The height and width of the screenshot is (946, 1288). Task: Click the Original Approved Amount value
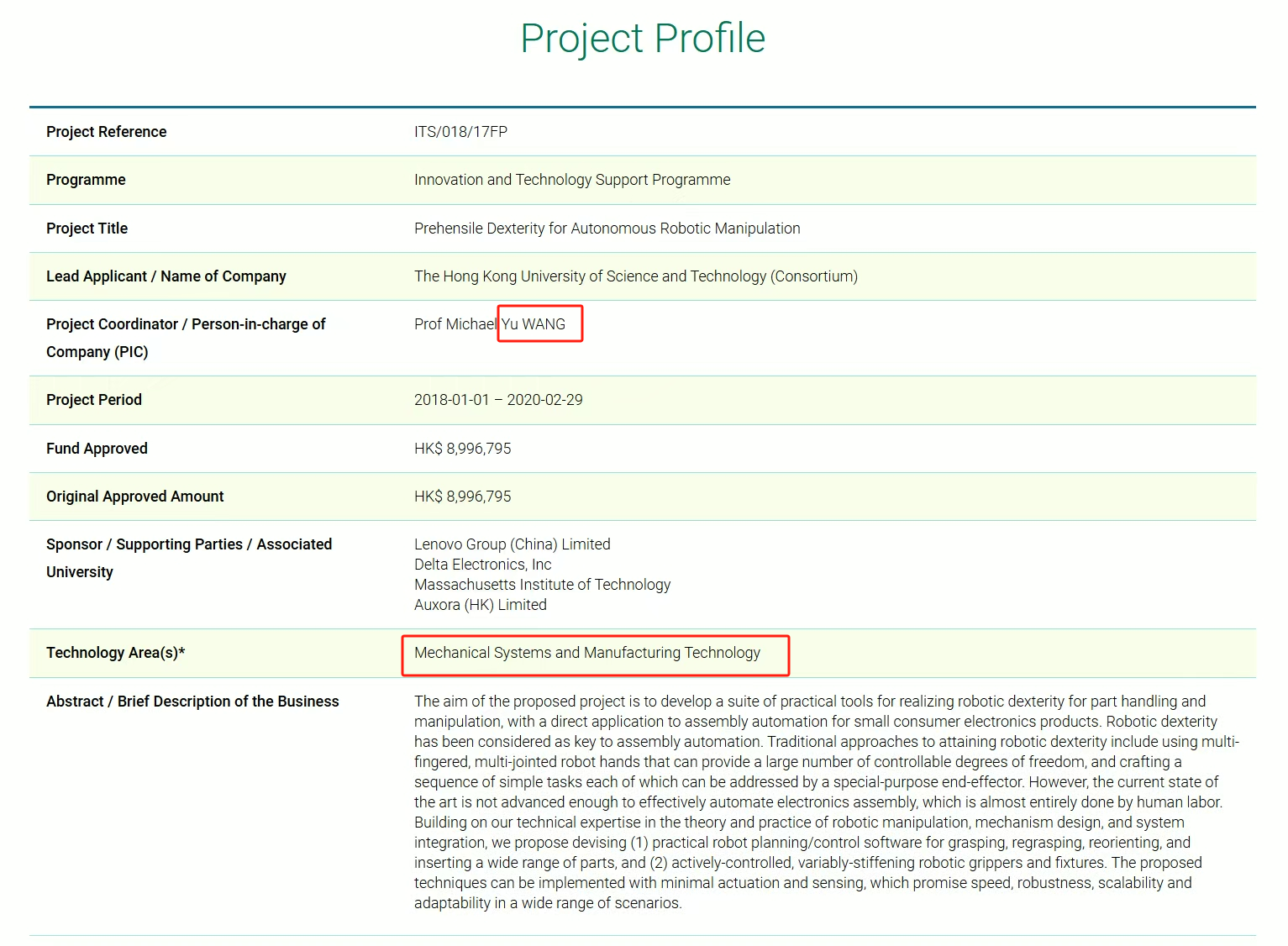coord(462,497)
